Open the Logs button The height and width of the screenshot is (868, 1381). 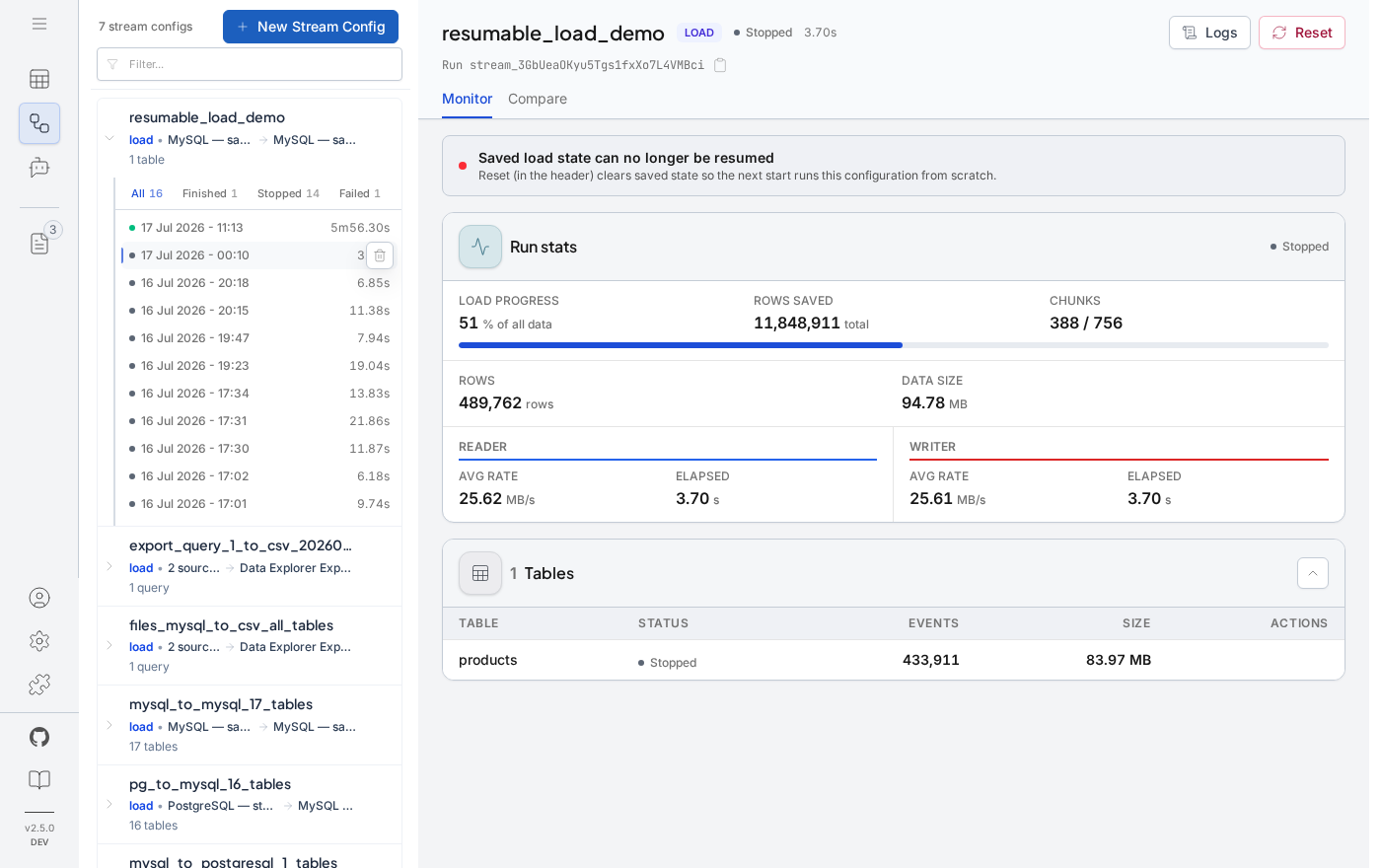tap(1209, 33)
